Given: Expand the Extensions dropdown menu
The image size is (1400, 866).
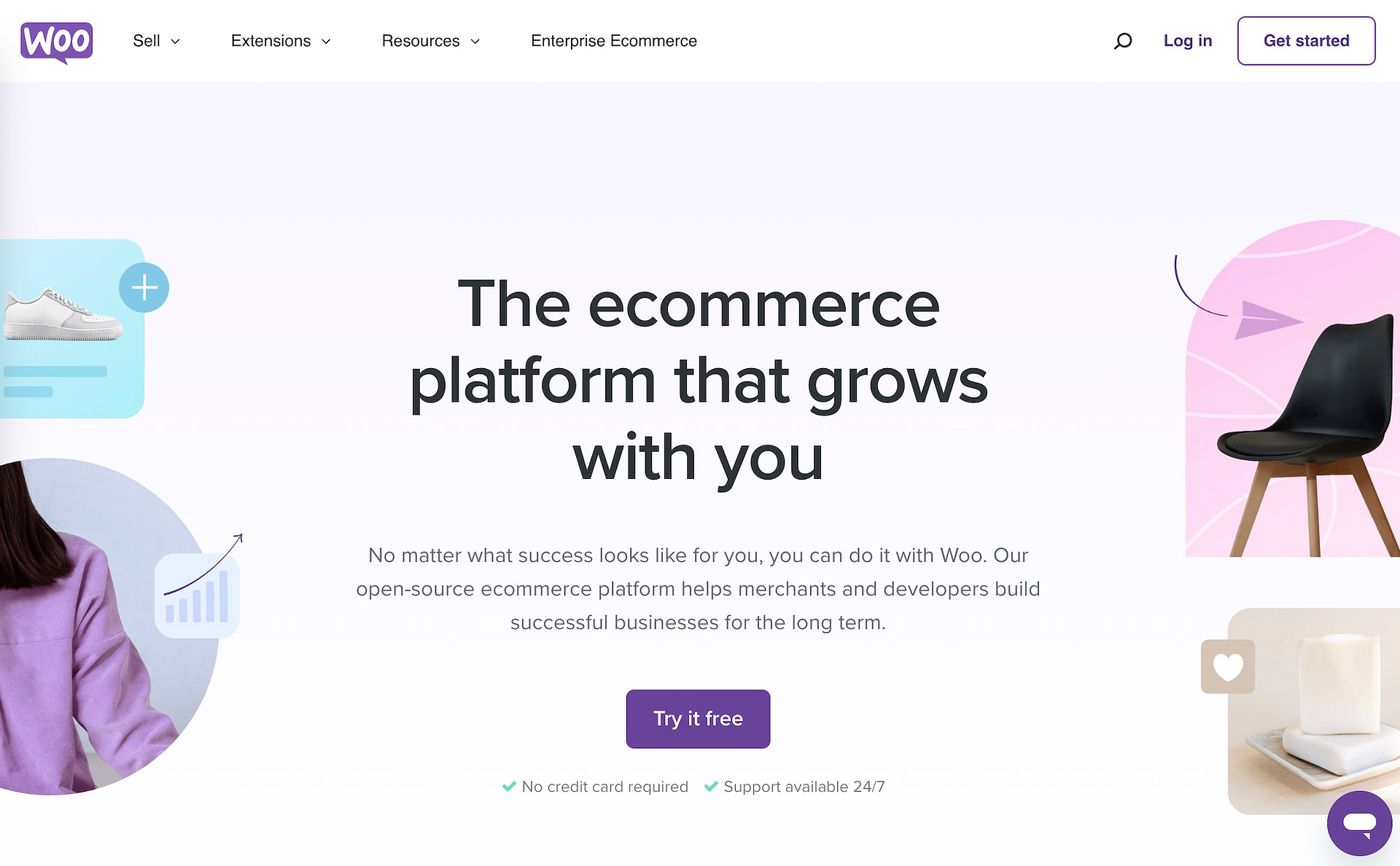Looking at the screenshot, I should point(281,41).
